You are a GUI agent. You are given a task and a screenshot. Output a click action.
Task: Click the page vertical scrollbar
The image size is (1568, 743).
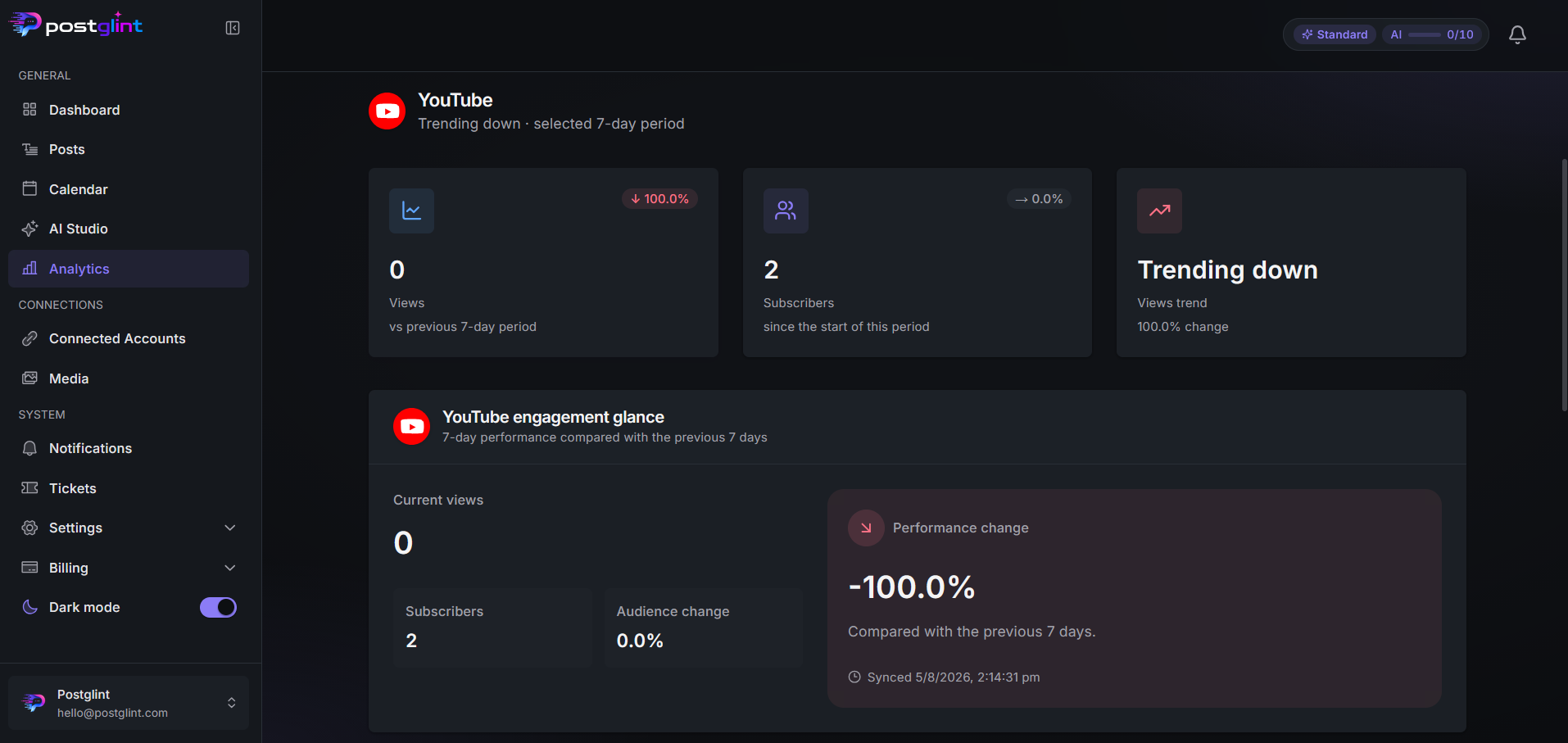[x=1564, y=285]
